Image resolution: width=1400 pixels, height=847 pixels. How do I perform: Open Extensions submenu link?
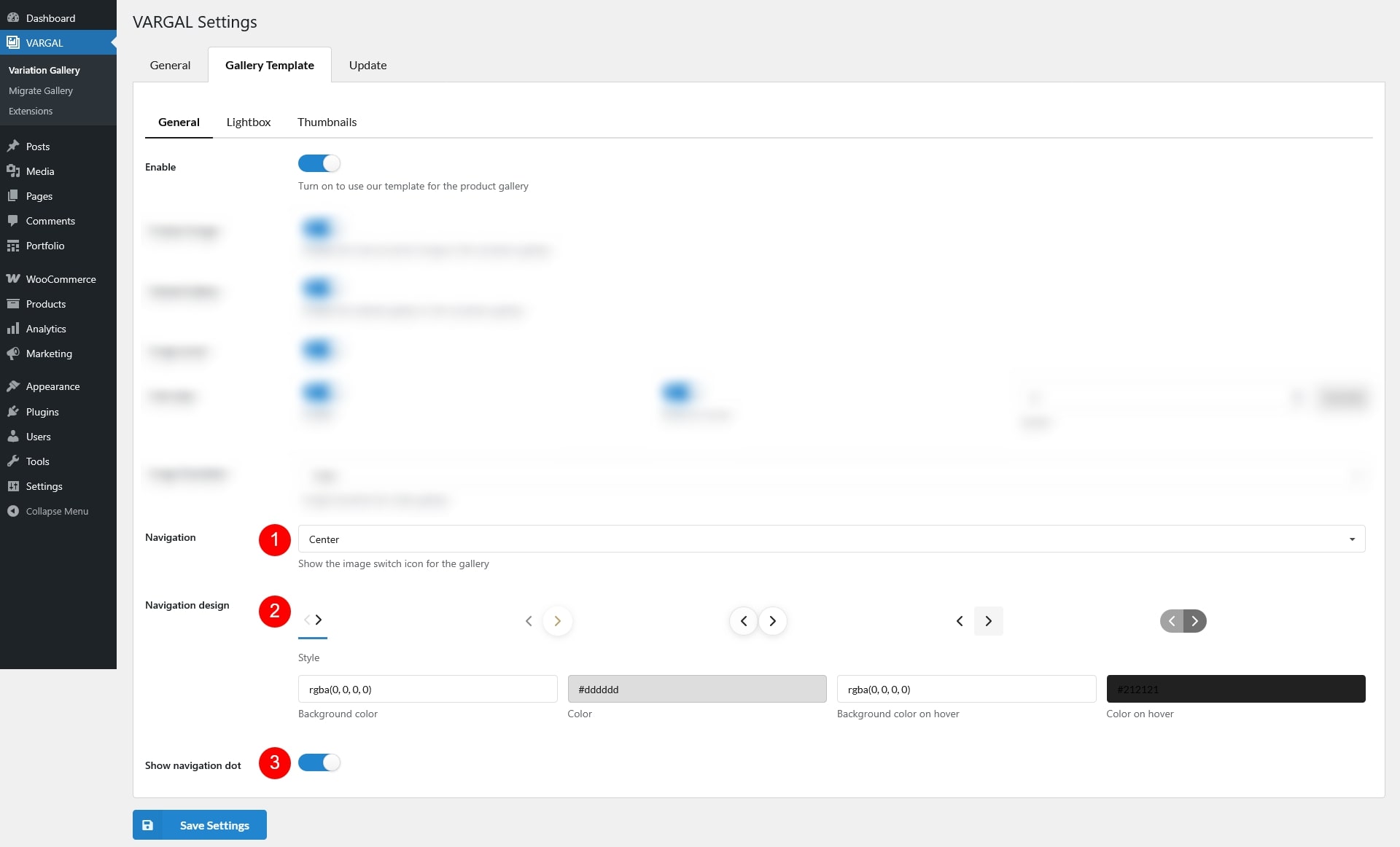pos(31,111)
